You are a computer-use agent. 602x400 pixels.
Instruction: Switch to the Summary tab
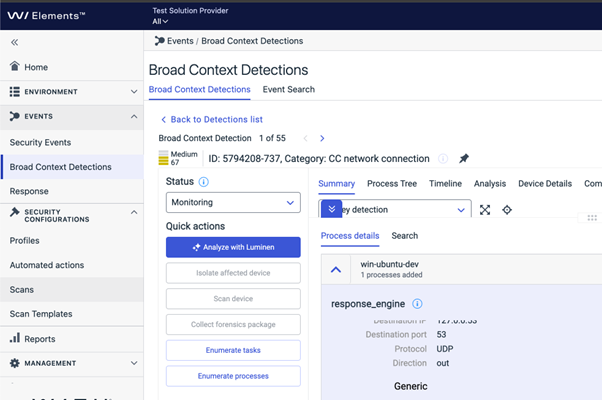[x=336, y=184]
